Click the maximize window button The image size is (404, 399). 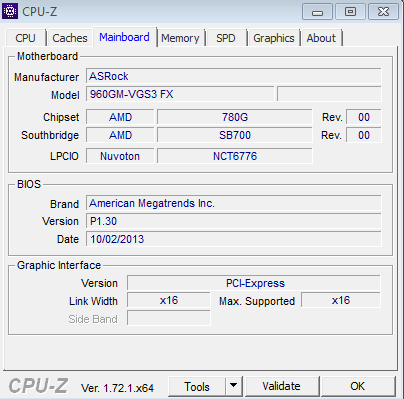(350, 12)
